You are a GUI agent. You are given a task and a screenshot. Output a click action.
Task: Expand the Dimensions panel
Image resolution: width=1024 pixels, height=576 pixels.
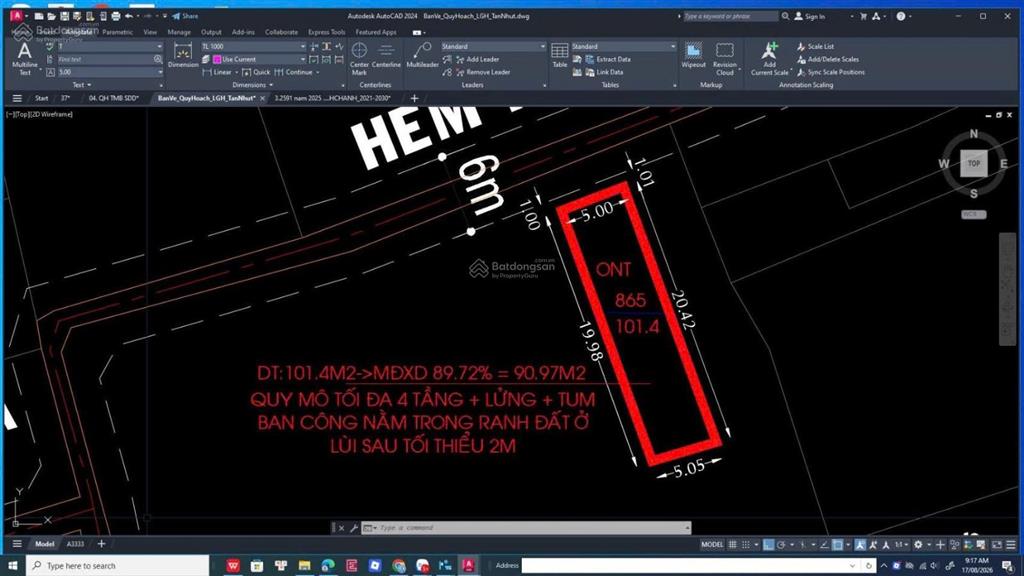[253, 85]
